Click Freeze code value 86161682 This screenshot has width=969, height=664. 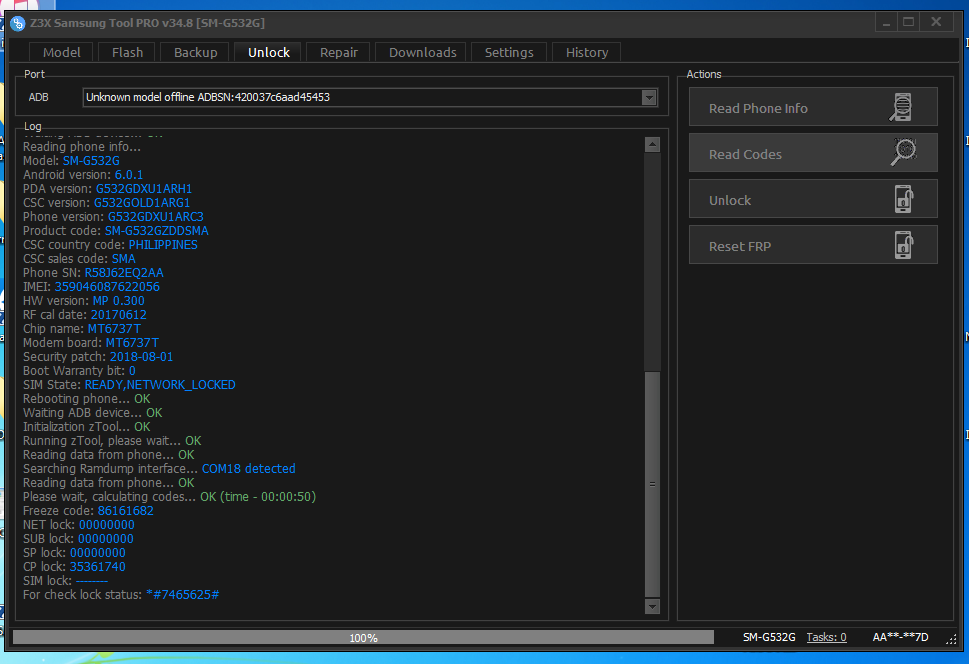(x=125, y=511)
